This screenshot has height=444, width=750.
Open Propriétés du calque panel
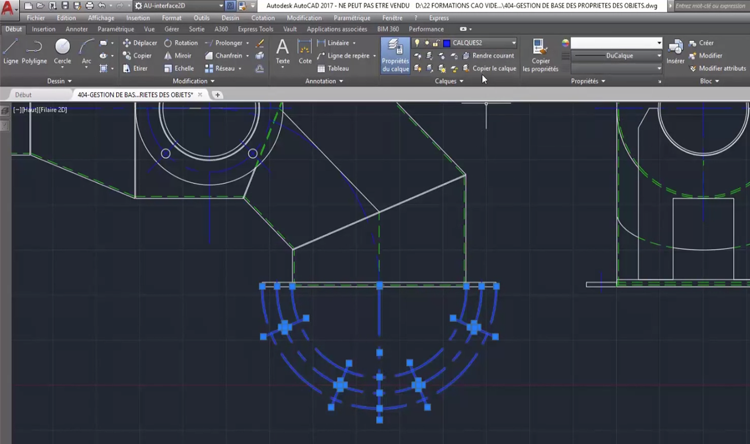point(395,54)
